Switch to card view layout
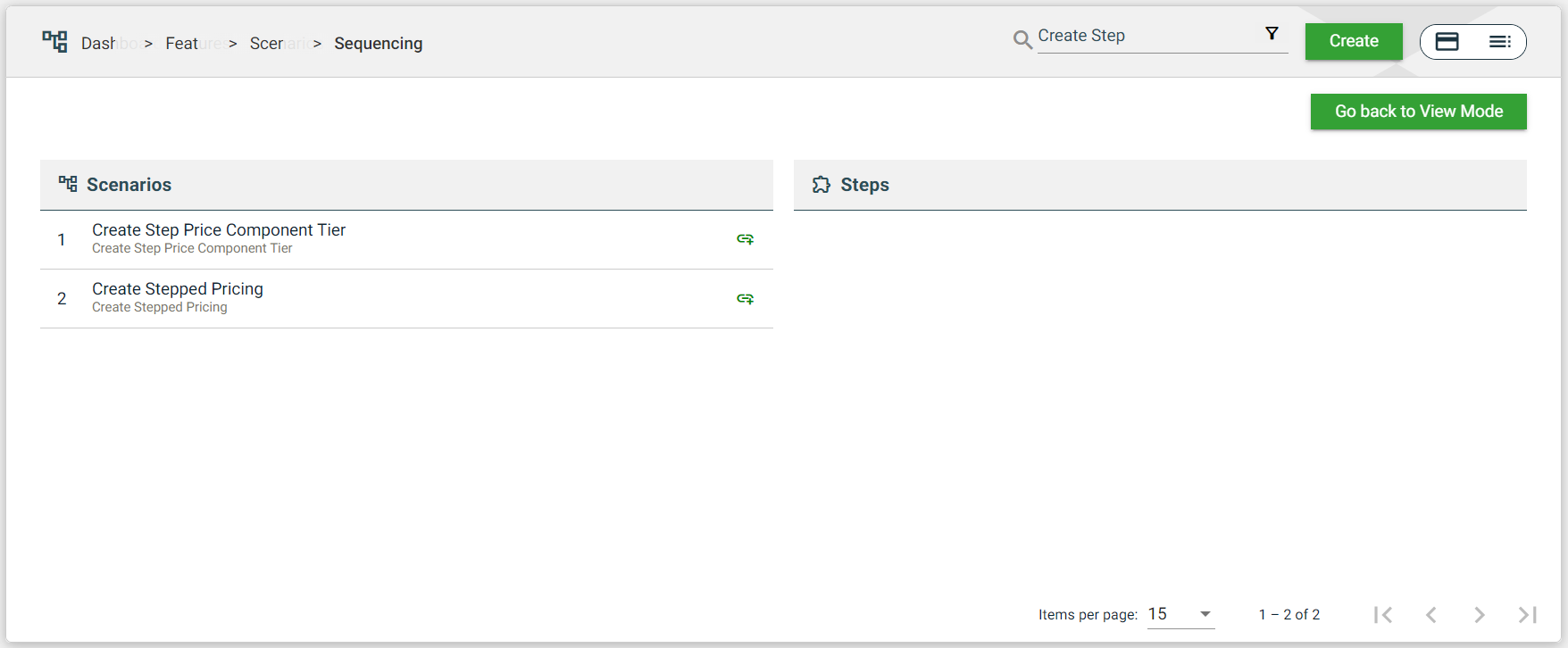Screen dimensions: 1568x648 (x=1447, y=42)
